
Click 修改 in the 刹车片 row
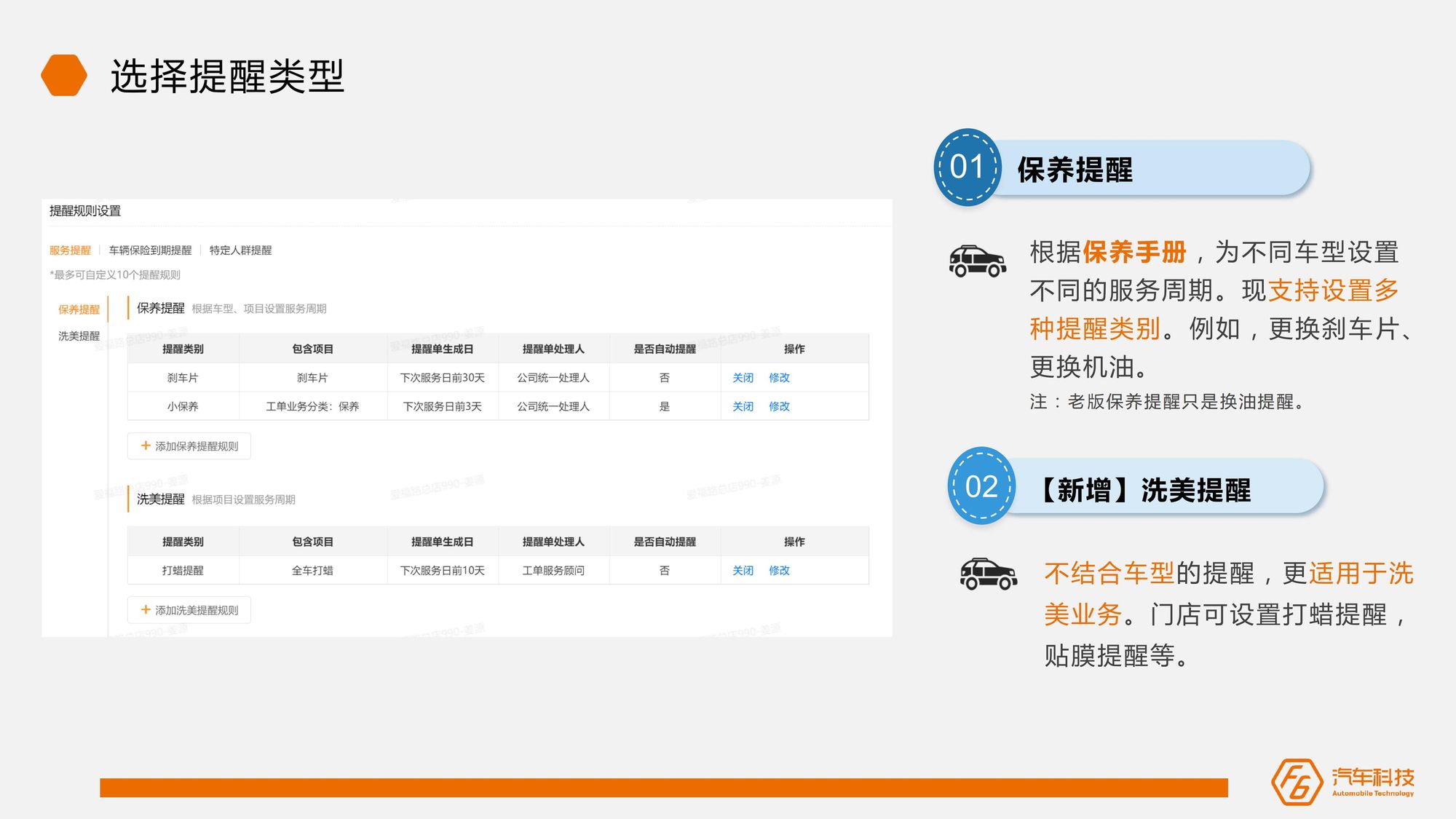[779, 378]
